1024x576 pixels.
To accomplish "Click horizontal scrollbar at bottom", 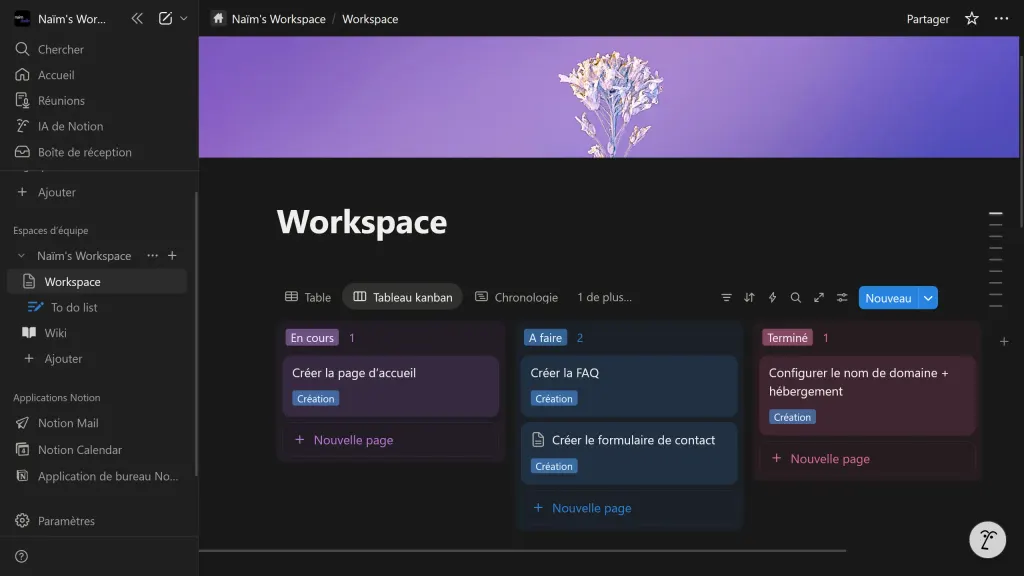I will click(522, 551).
